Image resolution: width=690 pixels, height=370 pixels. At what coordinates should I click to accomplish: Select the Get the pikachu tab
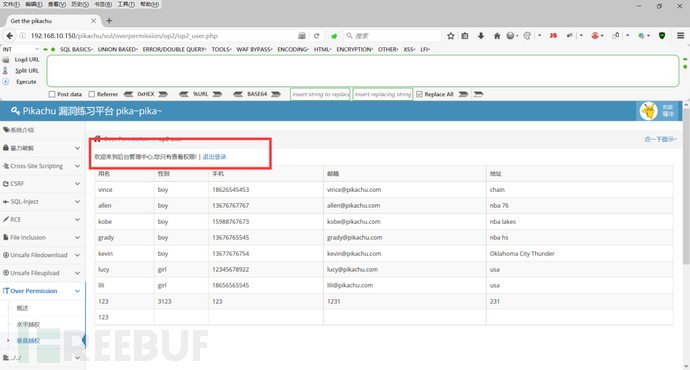tap(52, 21)
